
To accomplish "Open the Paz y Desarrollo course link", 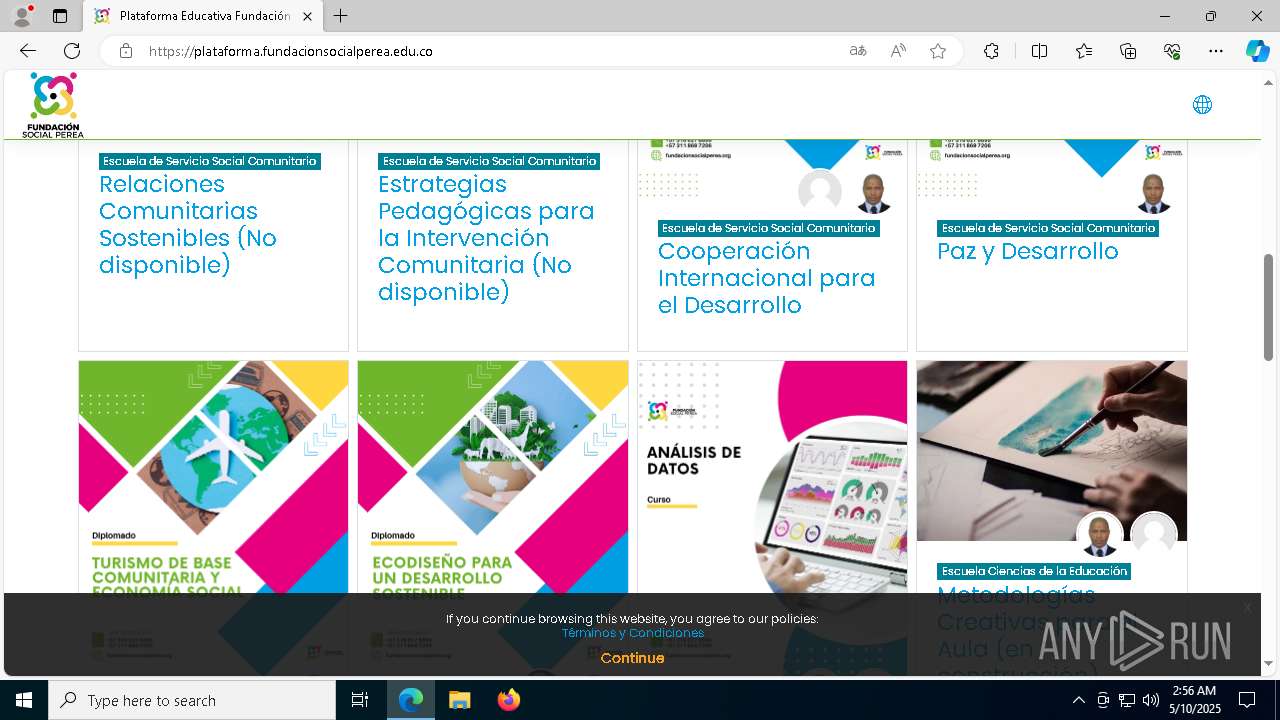I will 1028,251.
